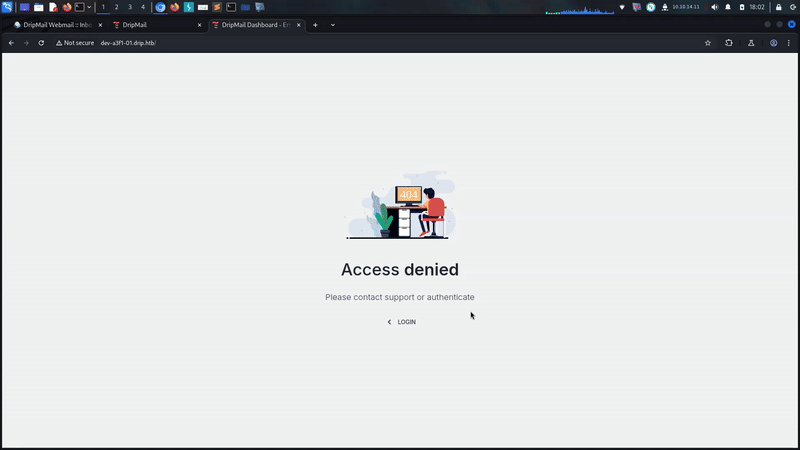Go back to the previous page
This screenshot has height=450, width=800.
click(x=11, y=43)
